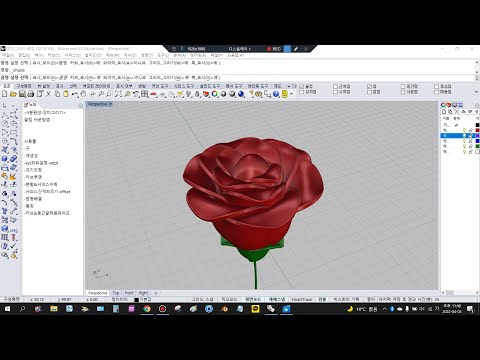Screen dimensions: 480x360
Task: Click the black color swatch of top layer
Action: click(477, 125)
